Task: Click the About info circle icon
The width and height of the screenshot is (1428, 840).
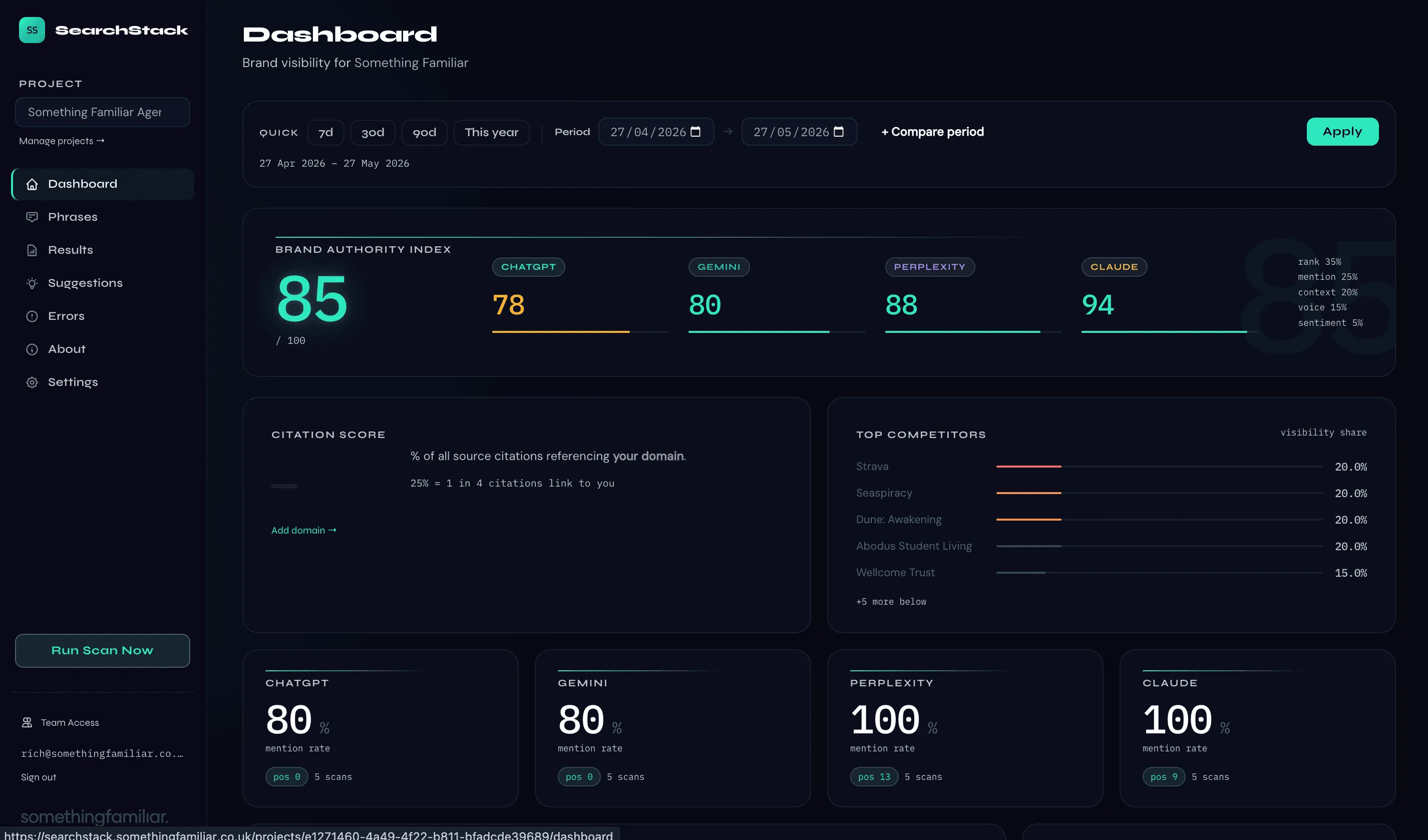Action: click(x=32, y=349)
